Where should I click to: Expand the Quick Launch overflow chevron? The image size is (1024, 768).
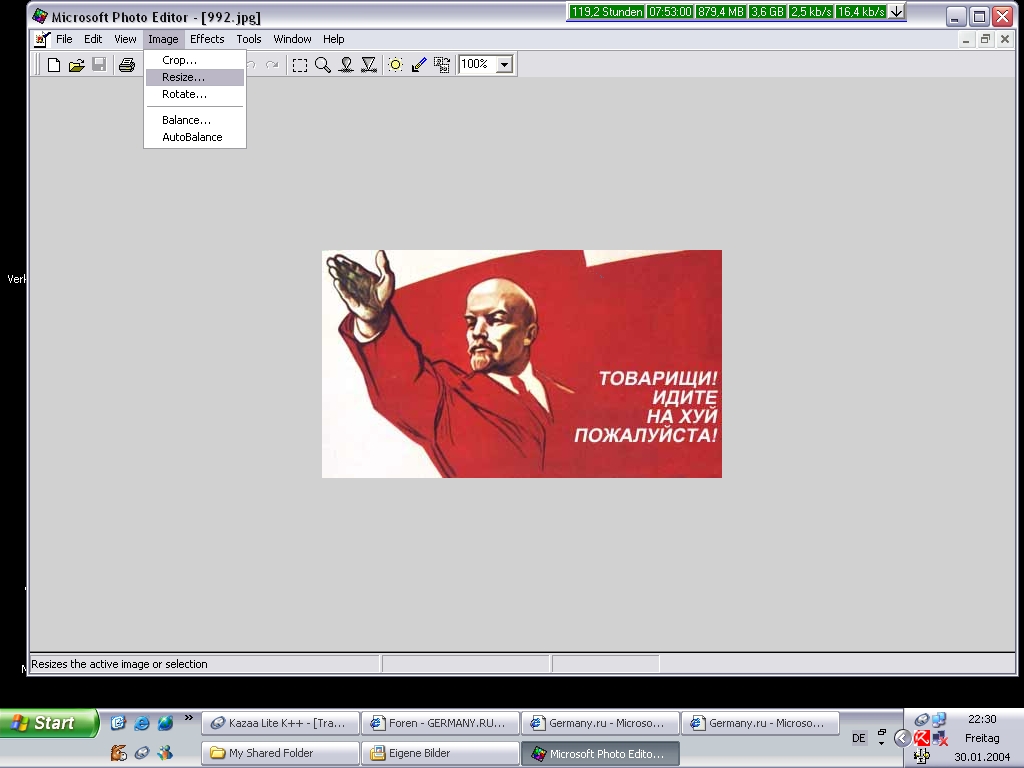189,718
